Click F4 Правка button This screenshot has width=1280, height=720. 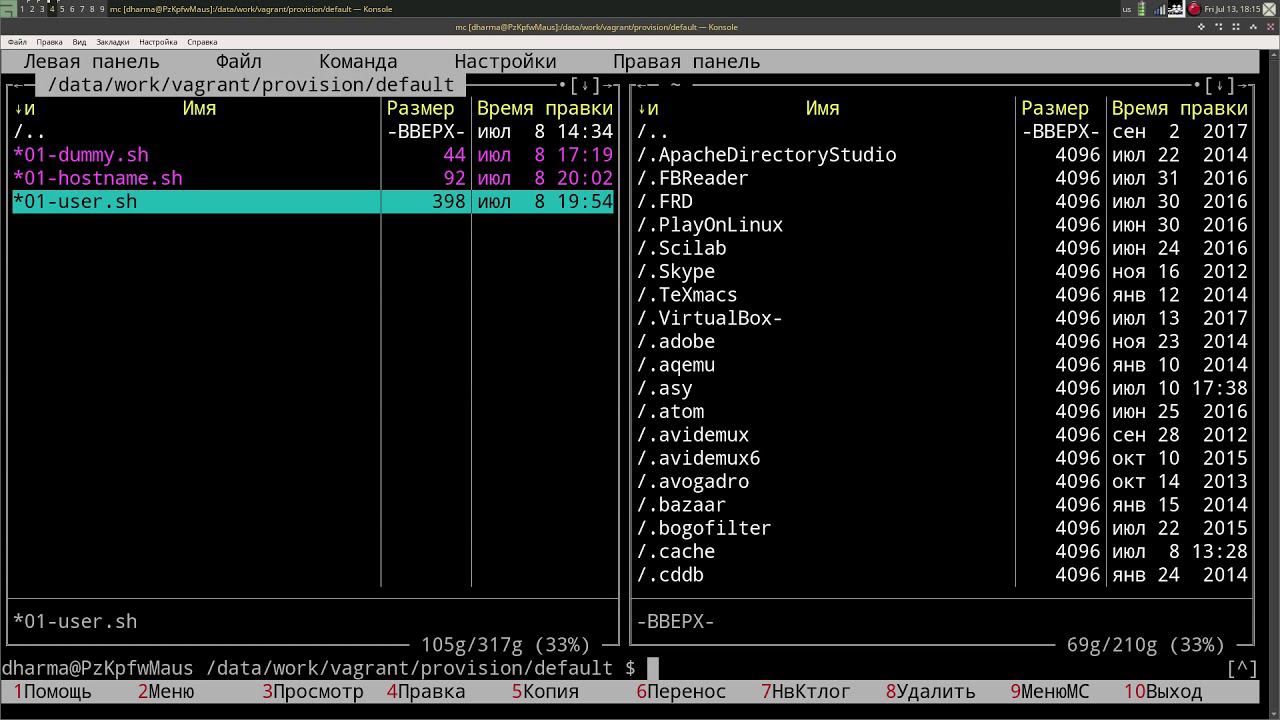tap(426, 691)
